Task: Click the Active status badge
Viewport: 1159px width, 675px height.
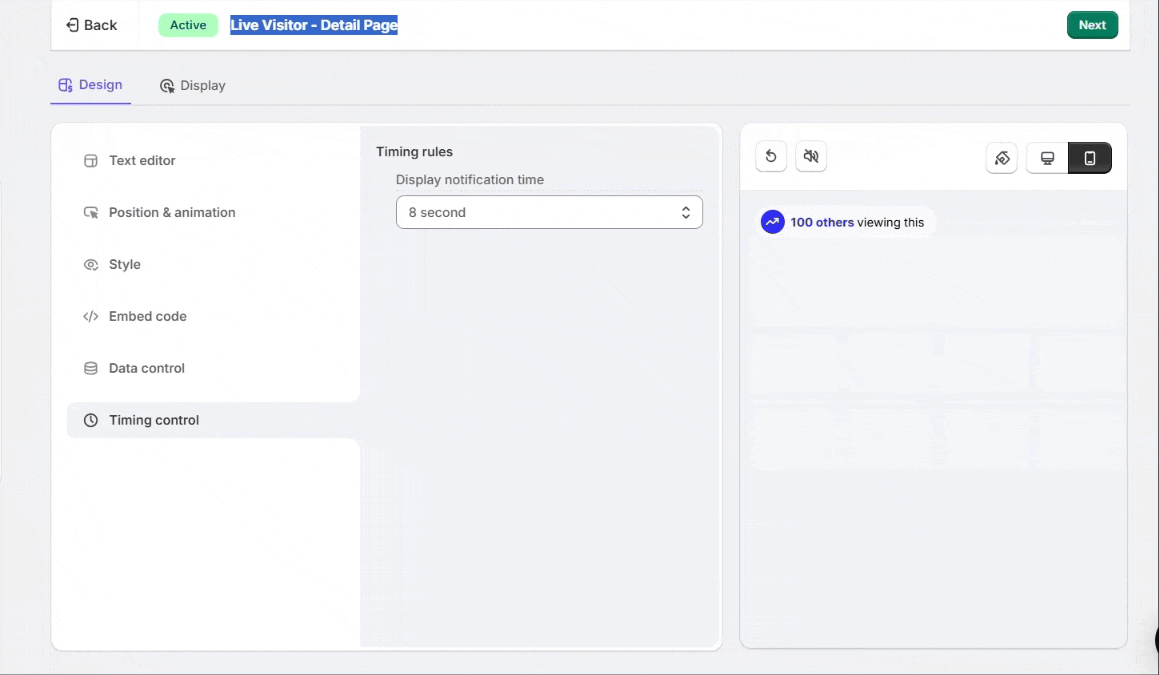Action: 188,25
